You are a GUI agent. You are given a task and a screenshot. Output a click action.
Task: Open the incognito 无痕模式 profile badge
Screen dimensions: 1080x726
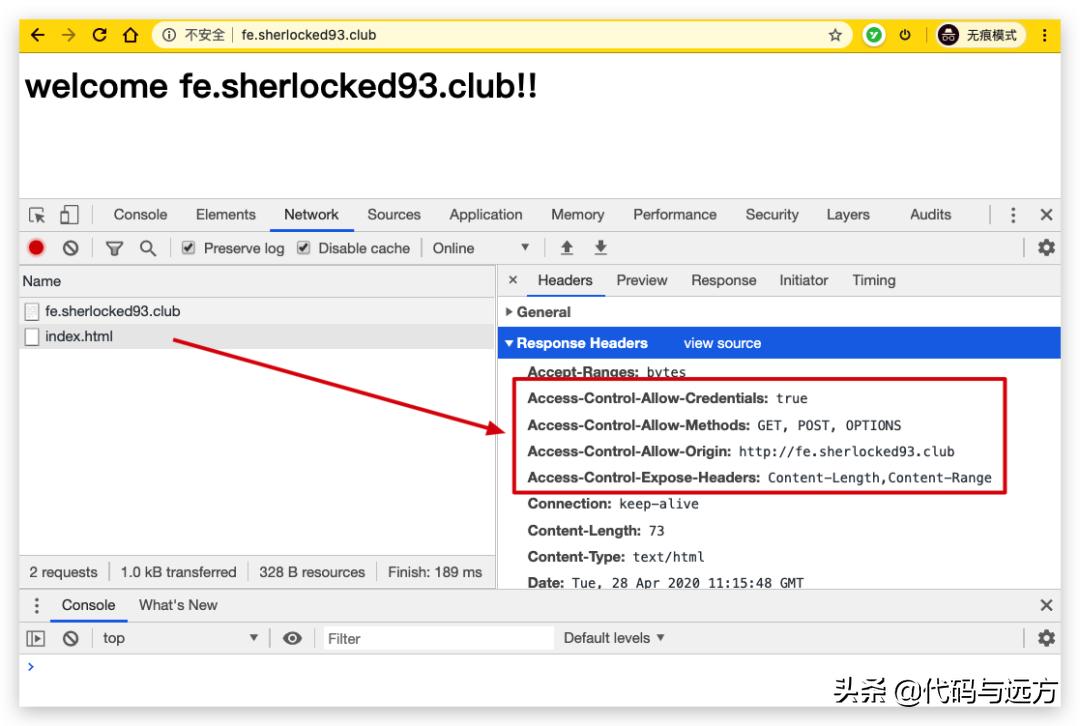pos(981,35)
